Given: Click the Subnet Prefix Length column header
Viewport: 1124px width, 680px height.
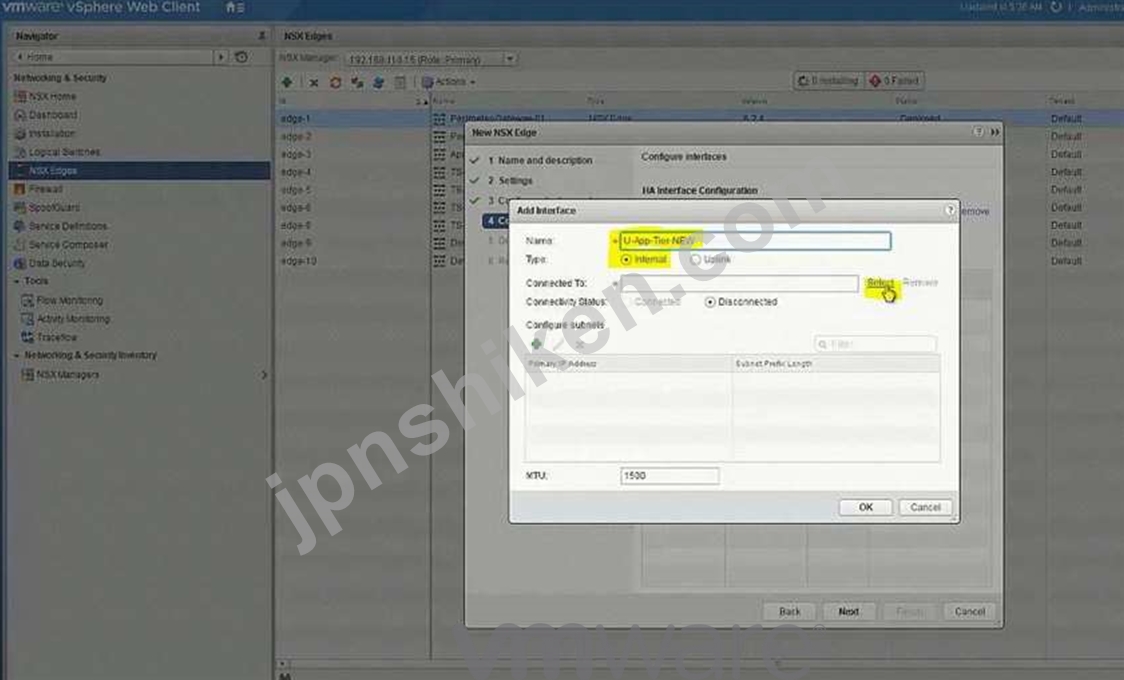Looking at the screenshot, I should tap(835, 364).
